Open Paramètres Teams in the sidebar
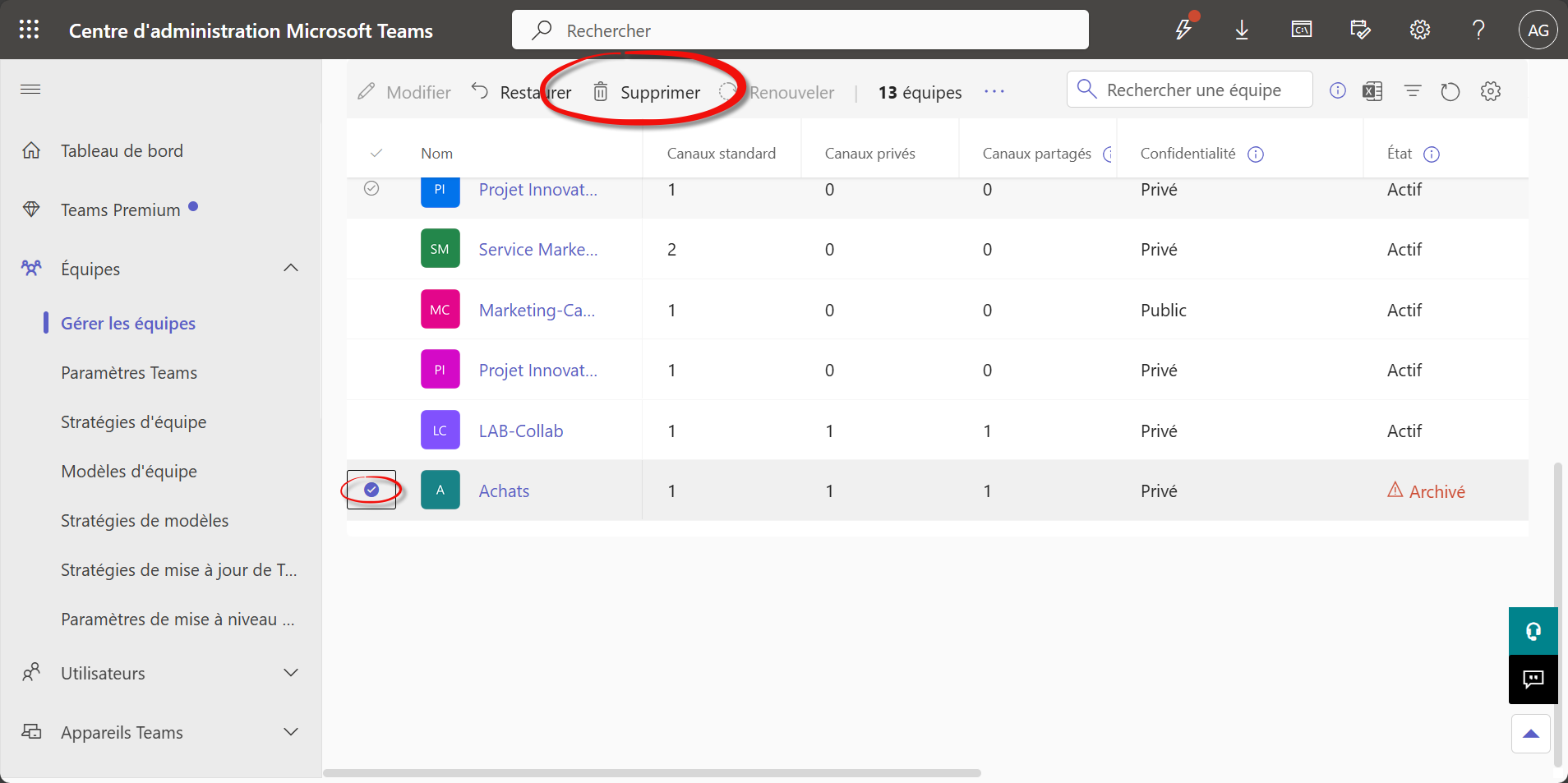1568x783 pixels. pyautogui.click(x=129, y=373)
